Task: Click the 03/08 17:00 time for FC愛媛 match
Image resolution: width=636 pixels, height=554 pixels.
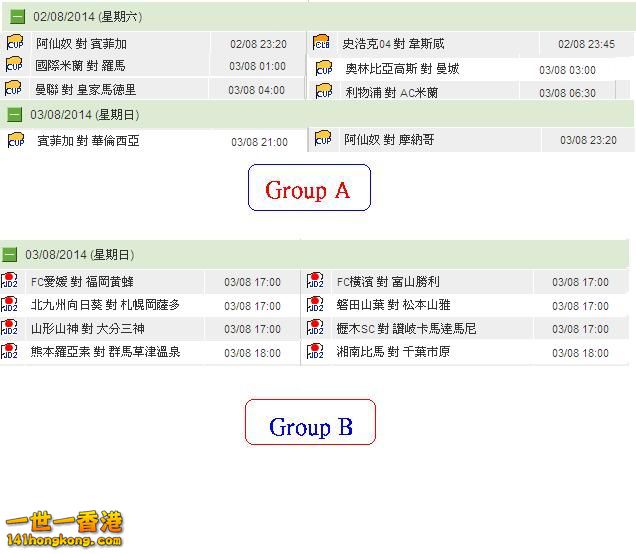Action: pos(252,282)
